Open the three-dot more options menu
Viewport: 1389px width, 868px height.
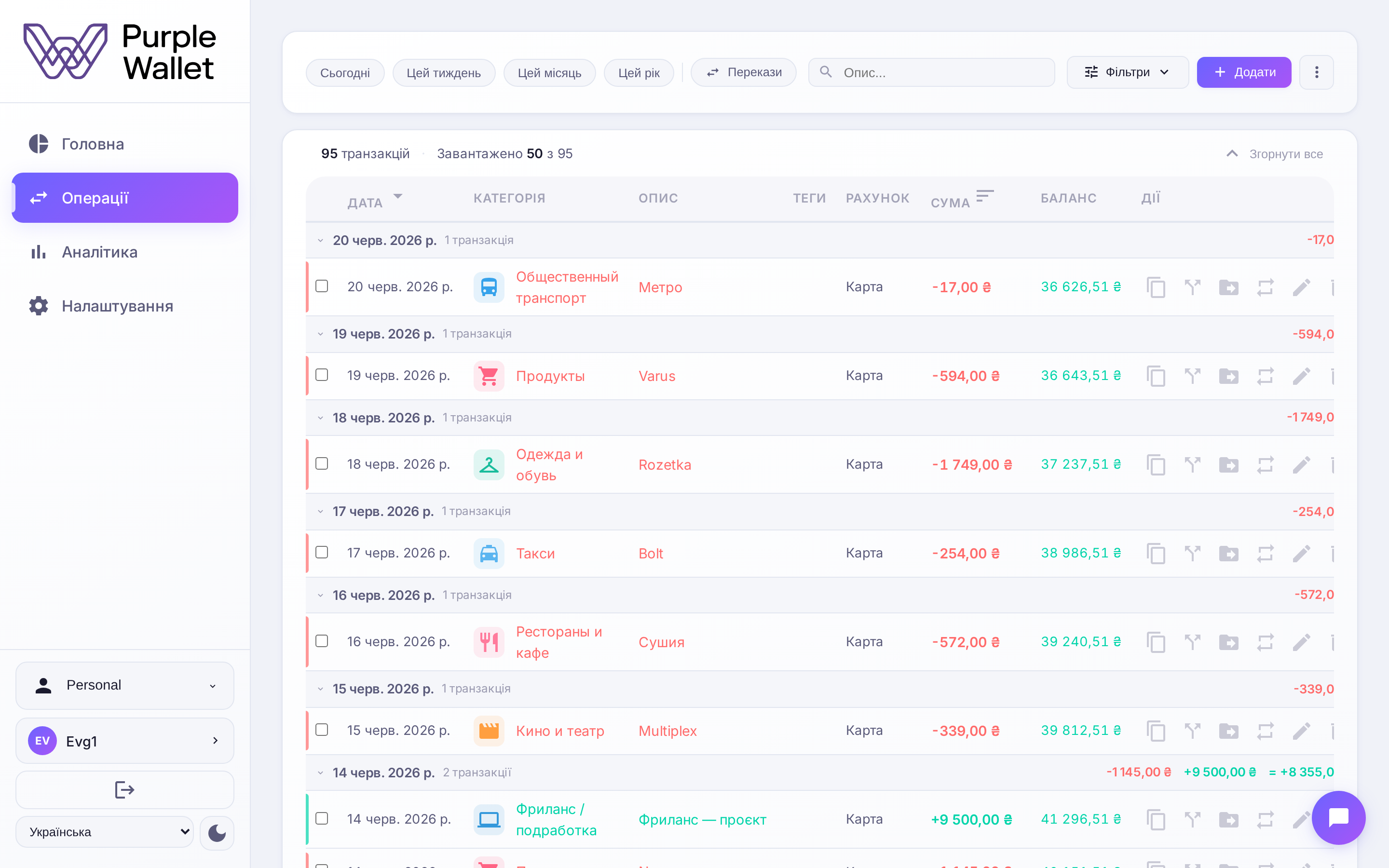click(1316, 72)
